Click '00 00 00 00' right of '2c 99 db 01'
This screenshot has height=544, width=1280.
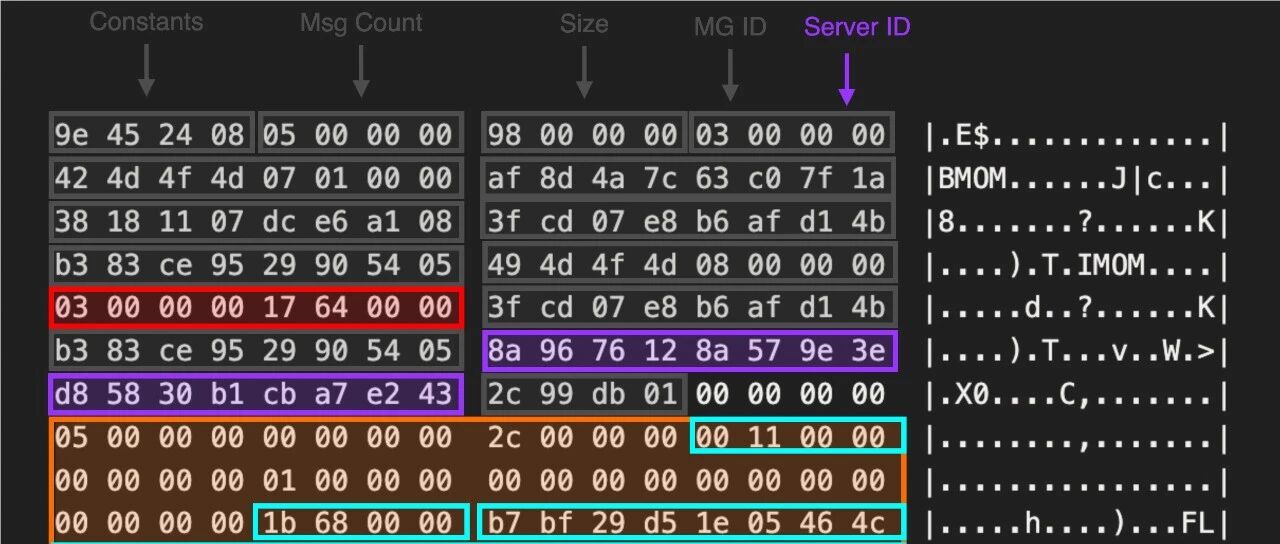pyautogui.click(x=790, y=393)
